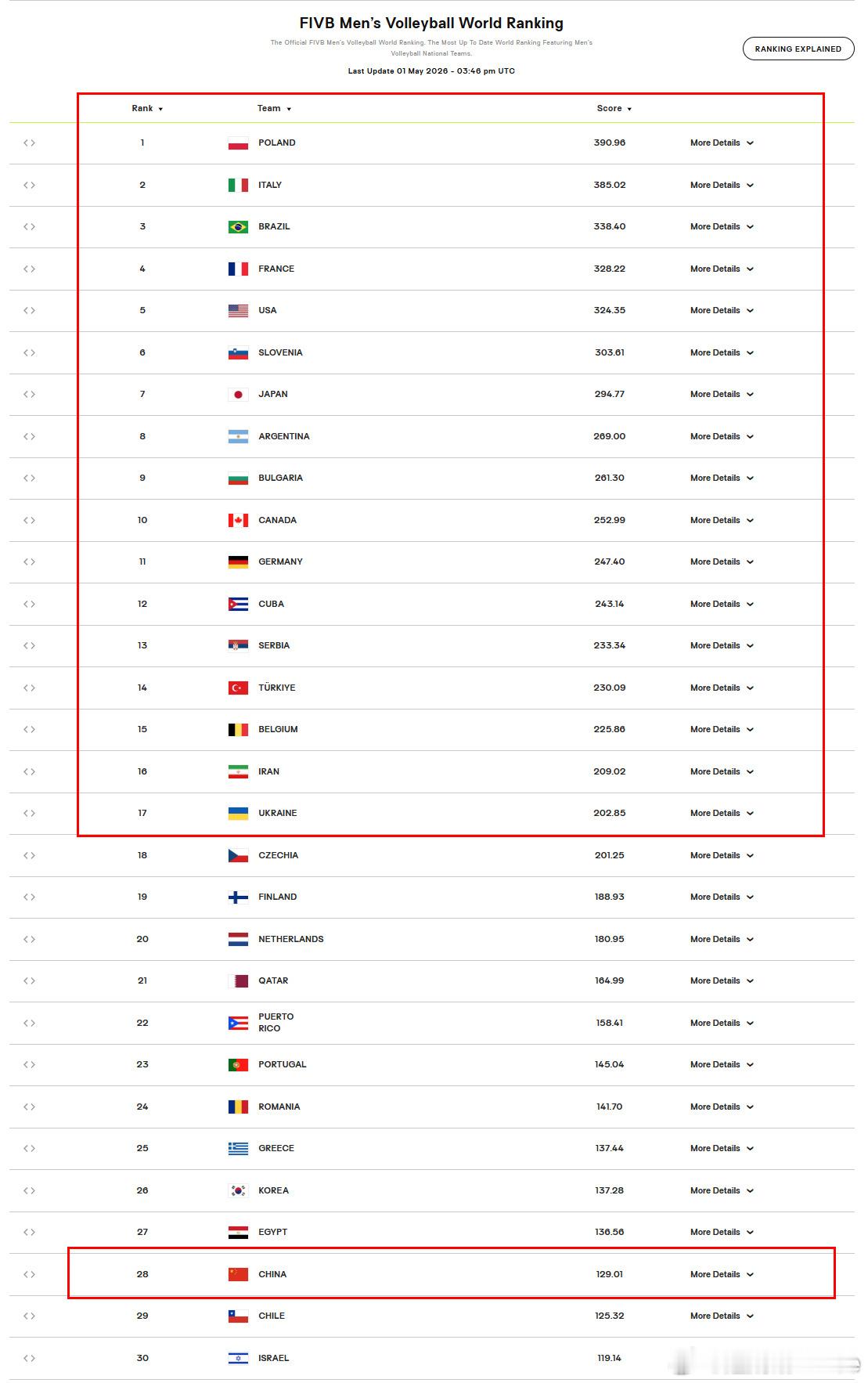
Task: Click the Korea flag icon
Action: (238, 1191)
